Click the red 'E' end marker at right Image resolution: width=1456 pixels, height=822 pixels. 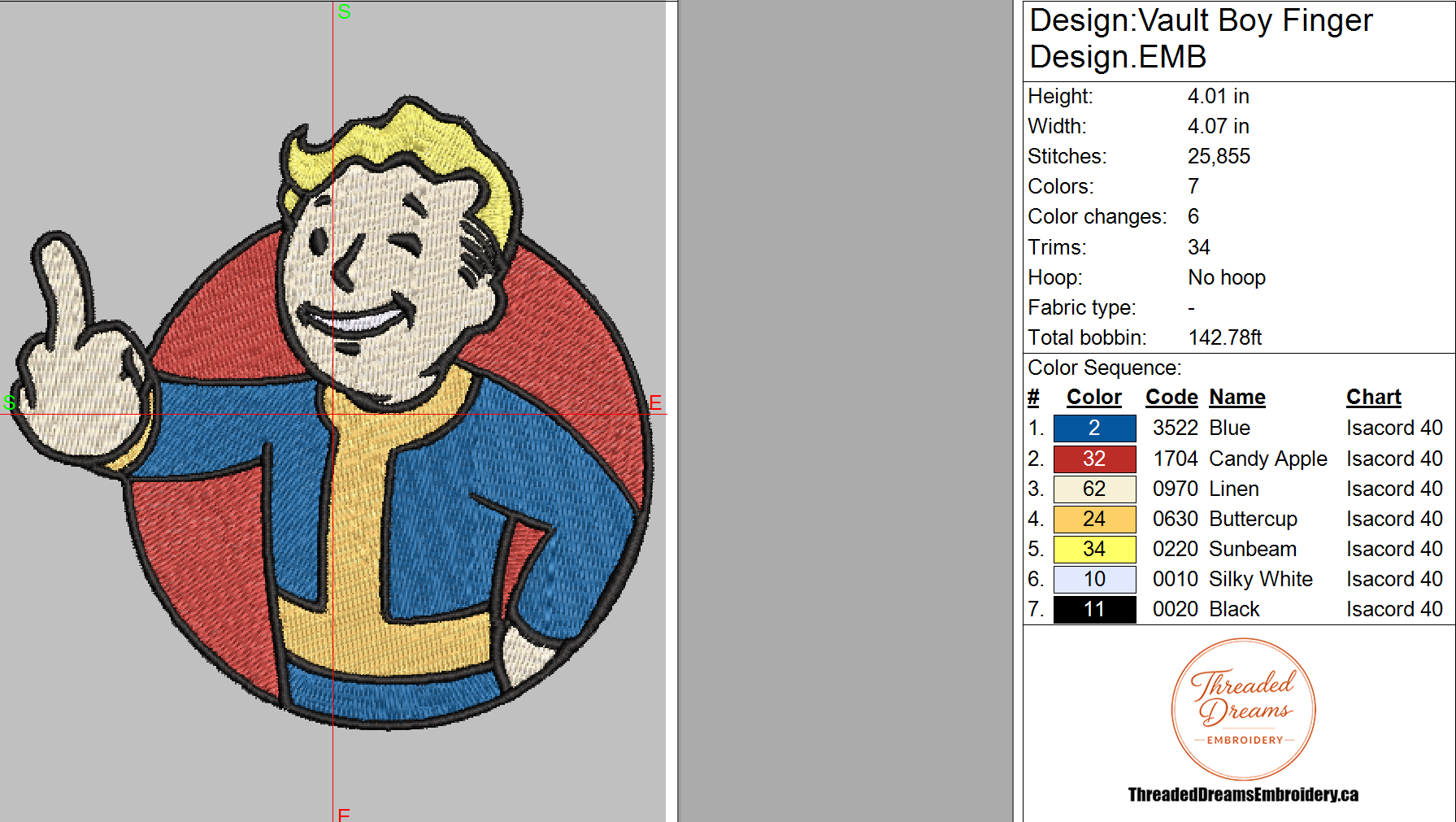point(655,402)
